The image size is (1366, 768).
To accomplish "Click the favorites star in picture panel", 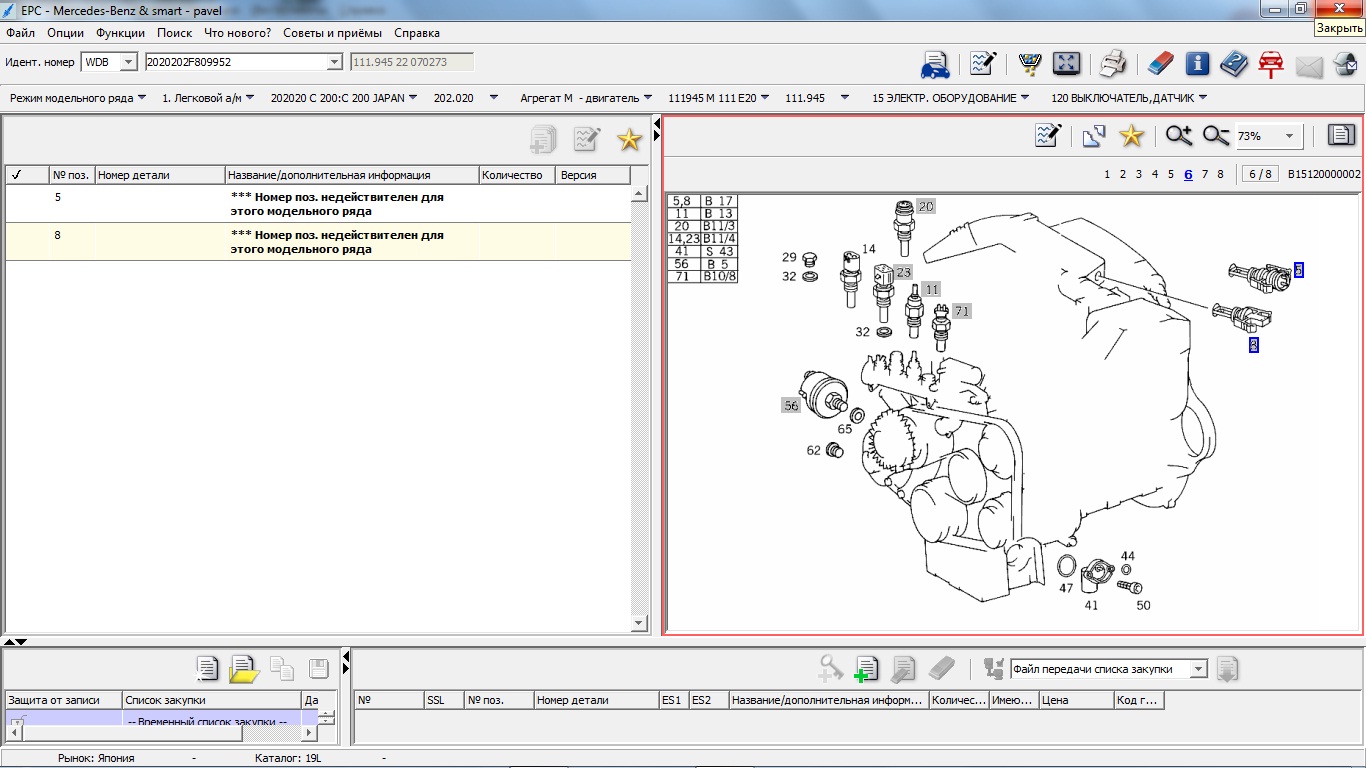I will (x=1131, y=135).
